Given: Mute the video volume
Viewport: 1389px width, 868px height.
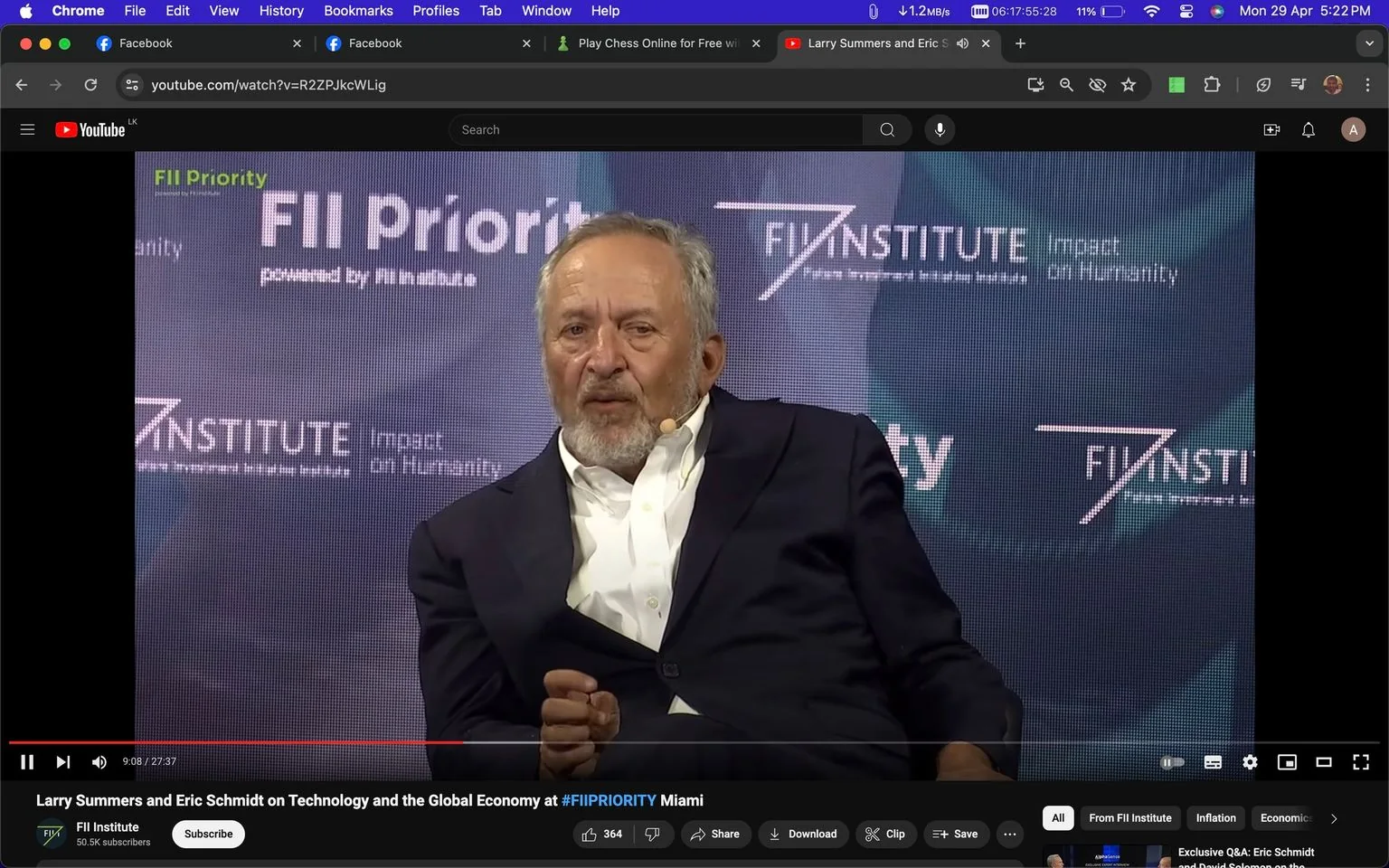Looking at the screenshot, I should (99, 762).
